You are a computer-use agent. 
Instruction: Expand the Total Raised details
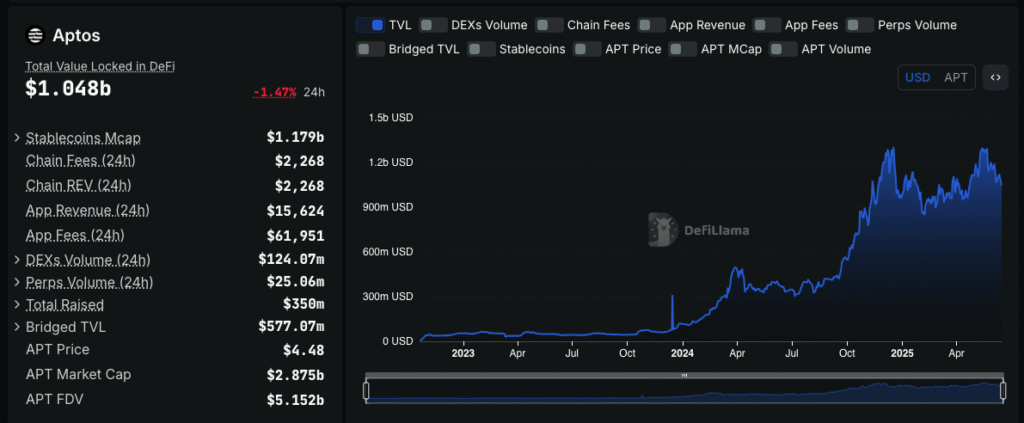coord(17,304)
